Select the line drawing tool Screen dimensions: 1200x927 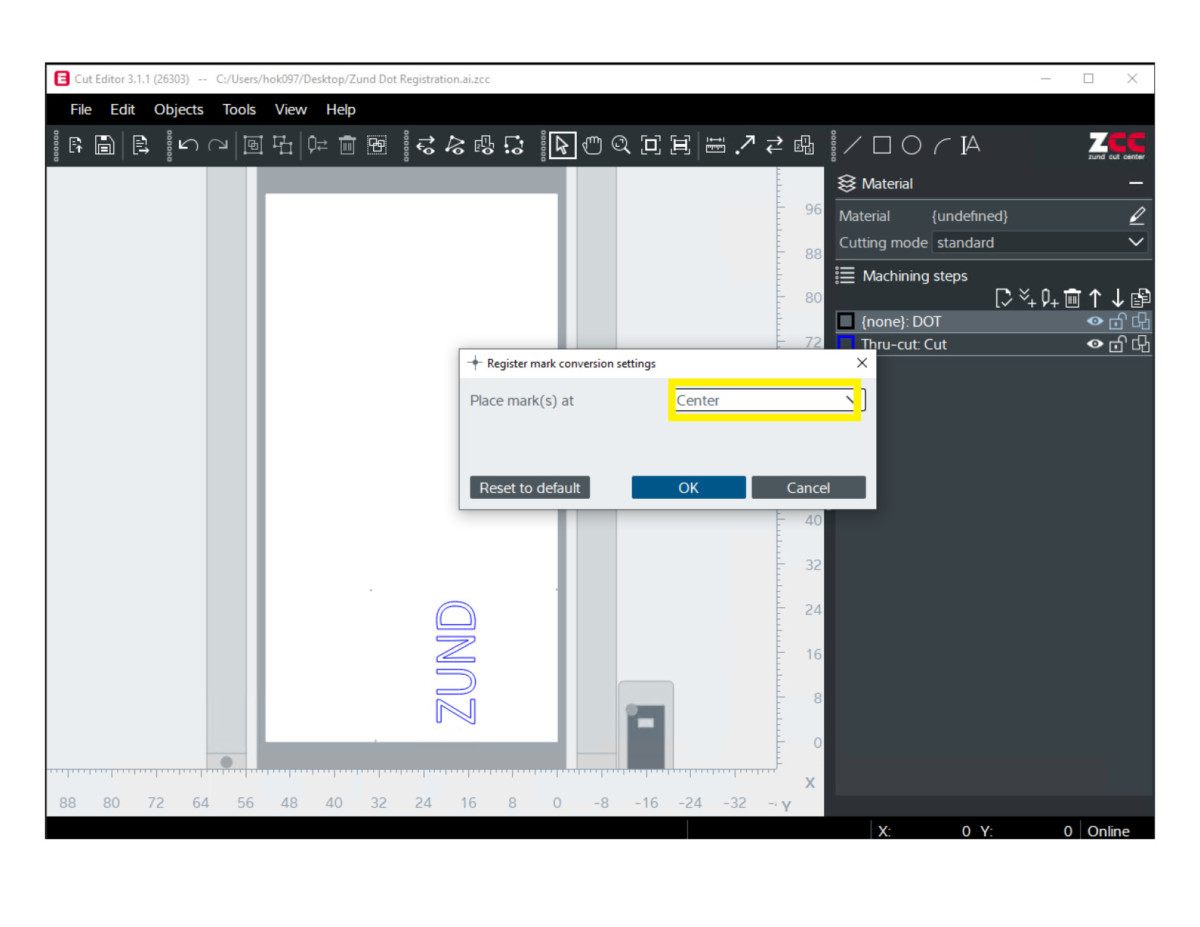(x=852, y=146)
